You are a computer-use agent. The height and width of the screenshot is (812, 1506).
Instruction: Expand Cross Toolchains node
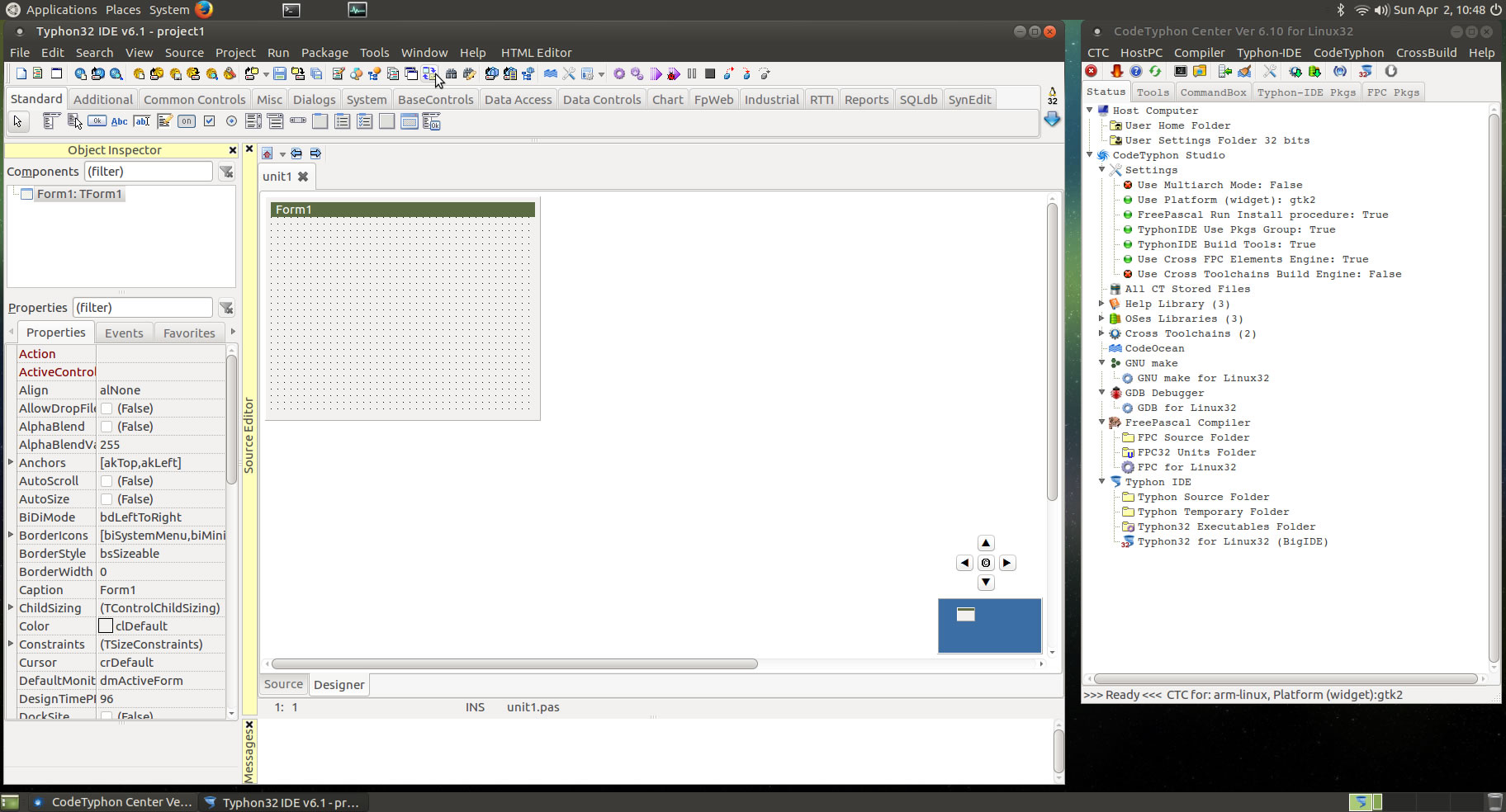point(1101,333)
